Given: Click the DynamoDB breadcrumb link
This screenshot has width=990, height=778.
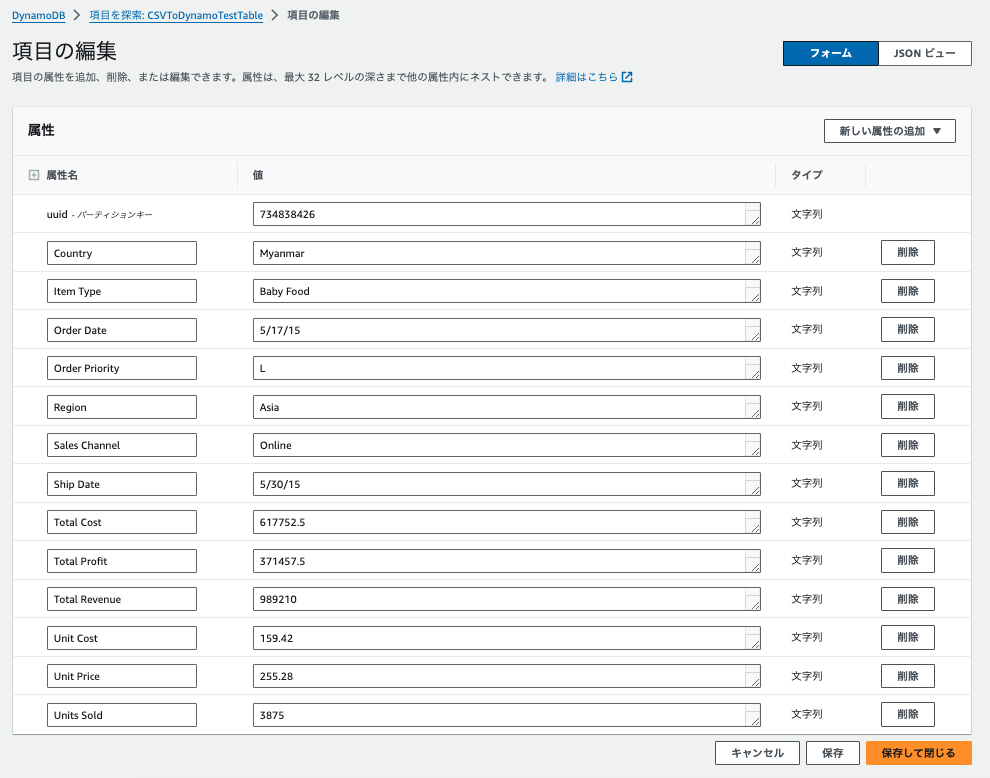Looking at the screenshot, I should point(39,16).
